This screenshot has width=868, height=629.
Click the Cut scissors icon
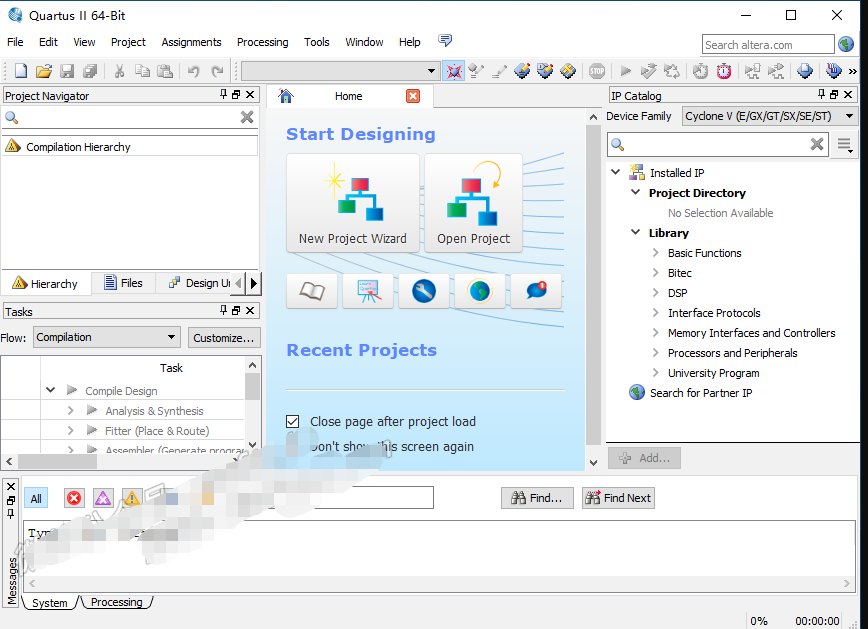[x=119, y=71]
